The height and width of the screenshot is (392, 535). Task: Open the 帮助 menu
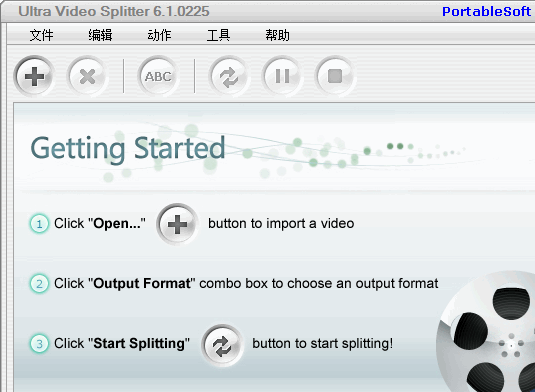point(277,35)
